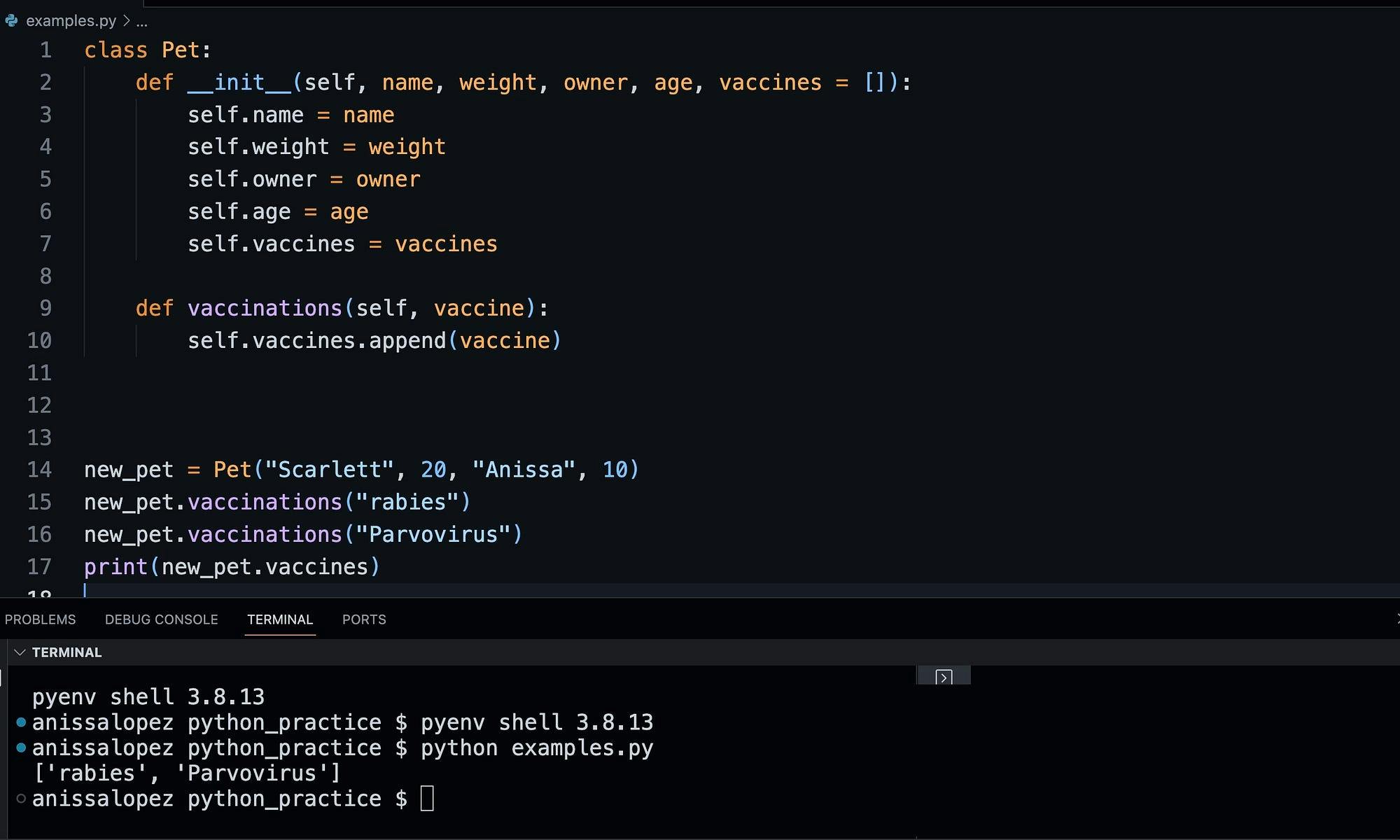
Task: Switch to the DEBUG CONSOLE tab
Action: click(161, 619)
